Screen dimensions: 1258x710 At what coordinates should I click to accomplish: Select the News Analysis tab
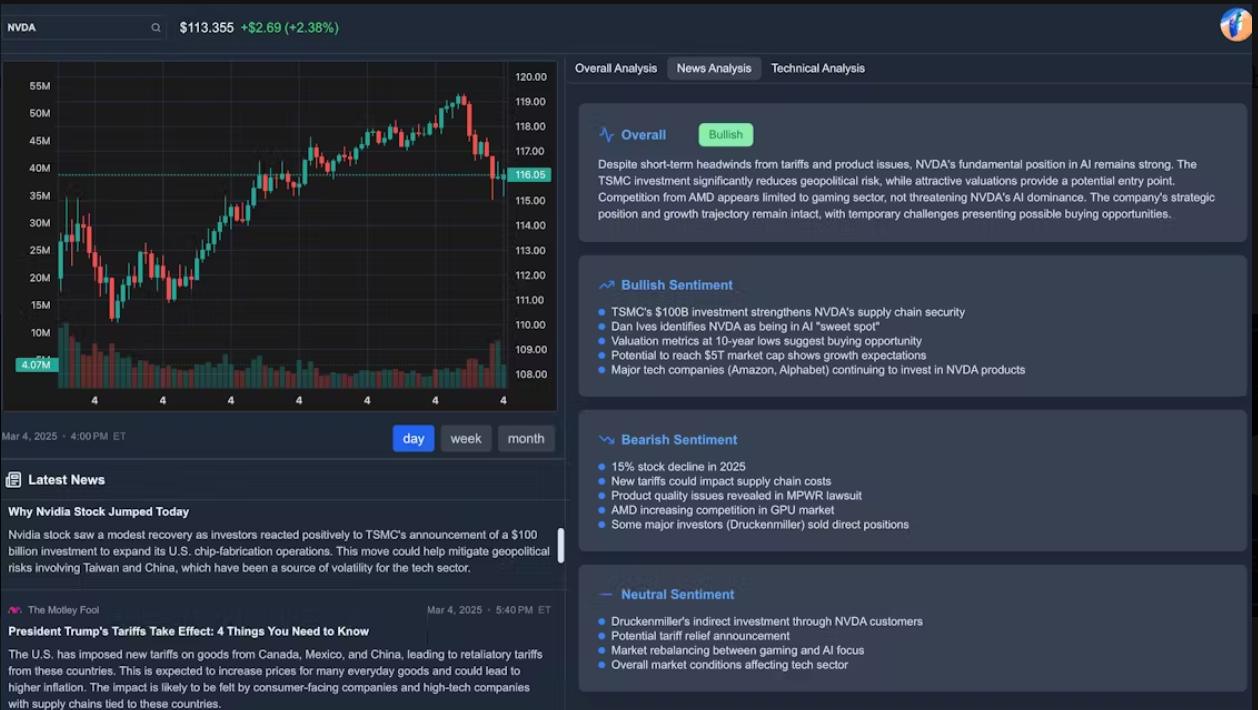[x=714, y=68]
